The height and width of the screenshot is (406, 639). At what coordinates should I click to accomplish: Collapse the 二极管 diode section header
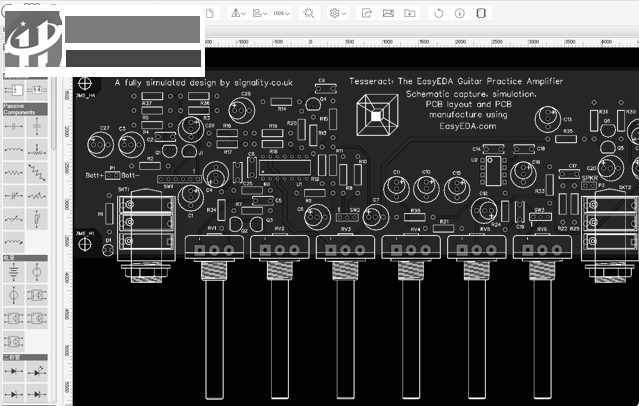(25, 357)
